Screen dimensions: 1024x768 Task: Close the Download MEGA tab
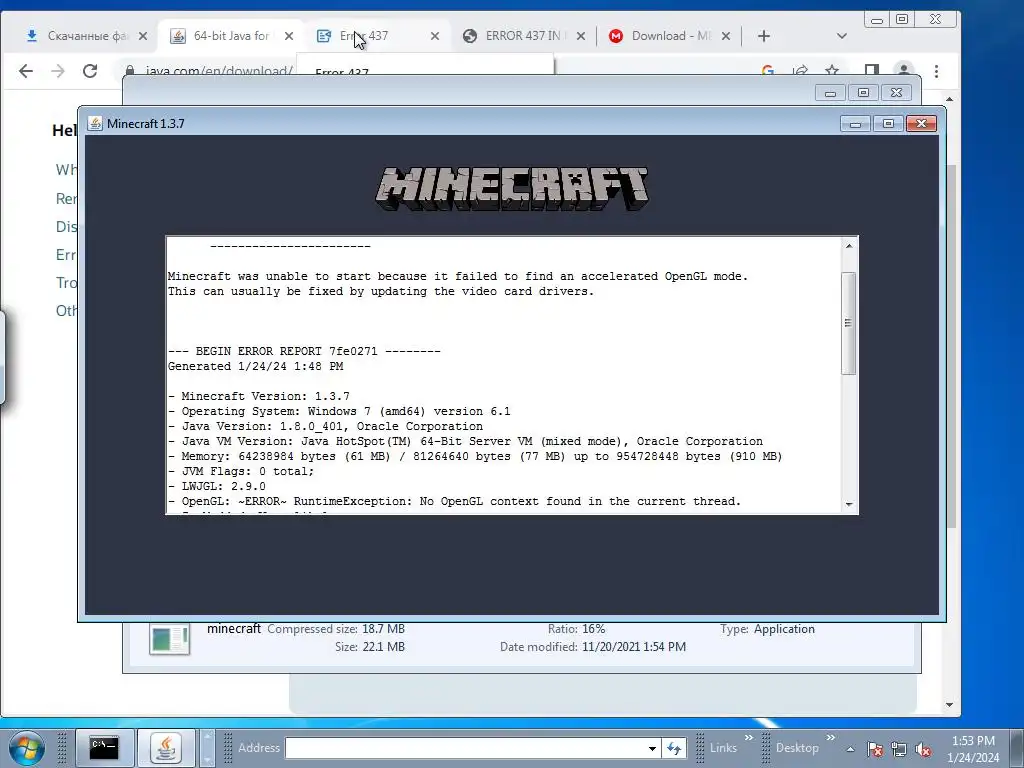coord(726,36)
